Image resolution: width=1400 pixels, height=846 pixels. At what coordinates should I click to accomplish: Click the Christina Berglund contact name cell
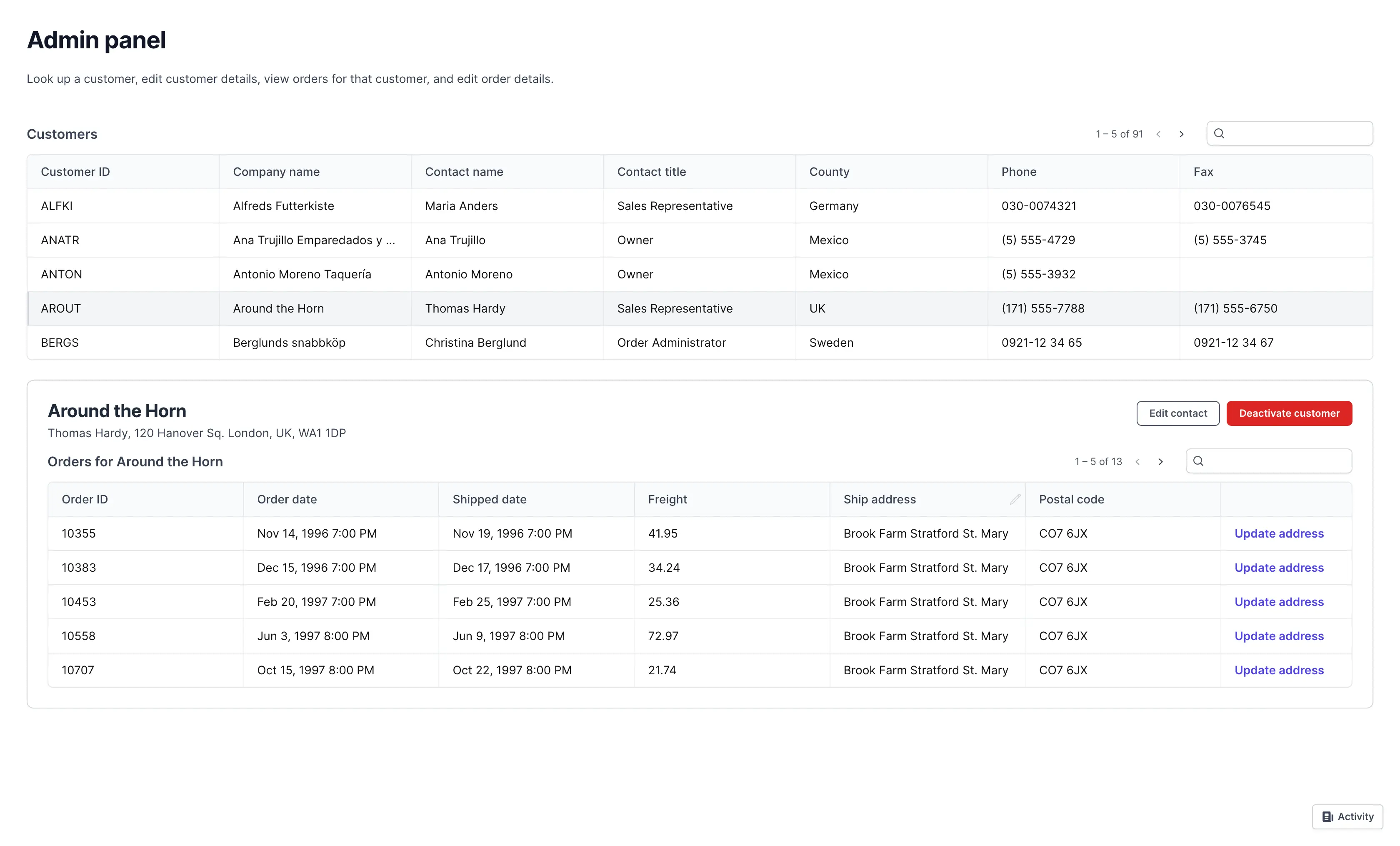(x=507, y=343)
